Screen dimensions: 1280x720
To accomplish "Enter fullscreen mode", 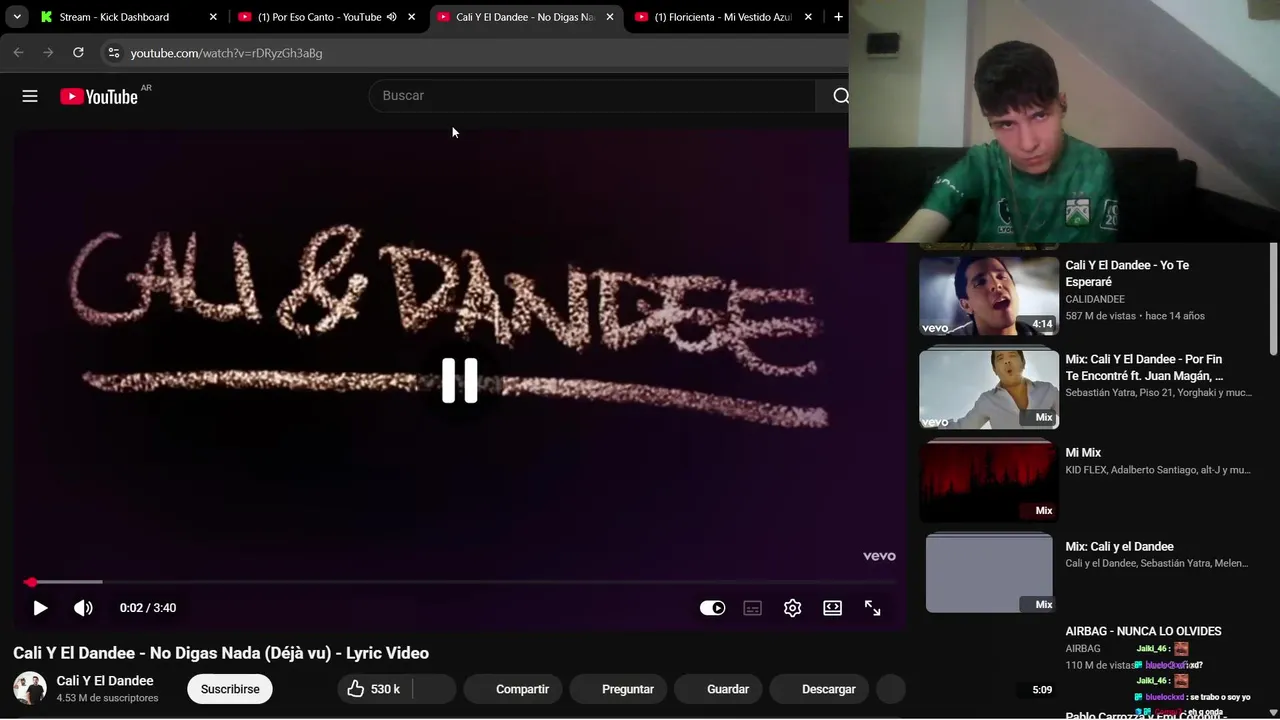I will coord(872,608).
